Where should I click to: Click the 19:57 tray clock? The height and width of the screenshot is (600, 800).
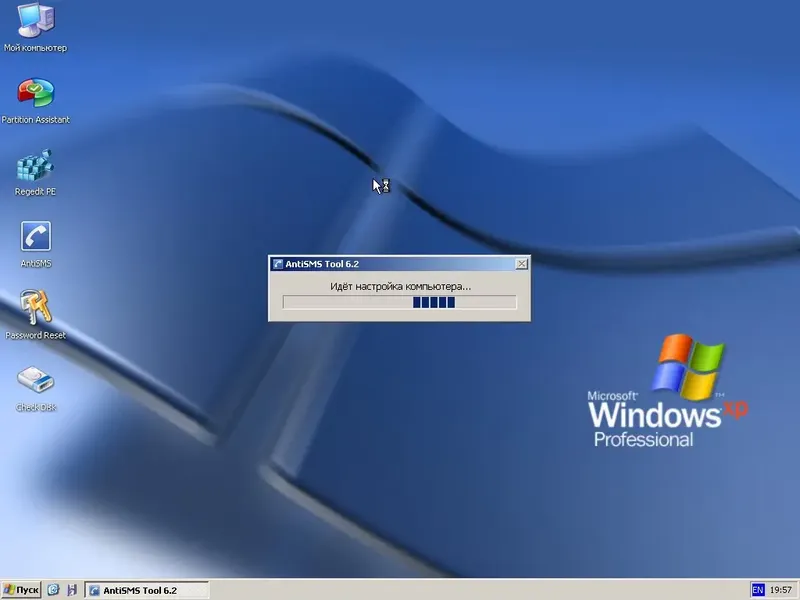[x=781, y=590]
